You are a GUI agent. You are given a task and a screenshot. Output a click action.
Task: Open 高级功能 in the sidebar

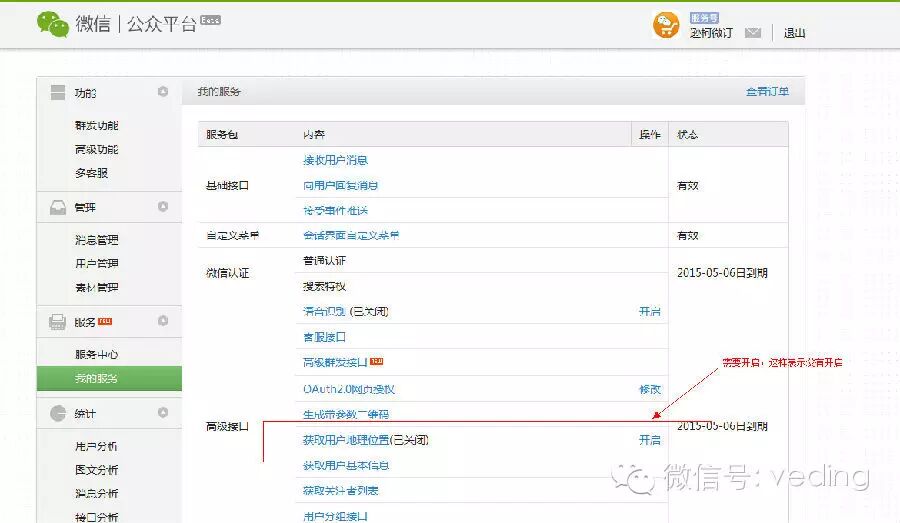(x=96, y=149)
